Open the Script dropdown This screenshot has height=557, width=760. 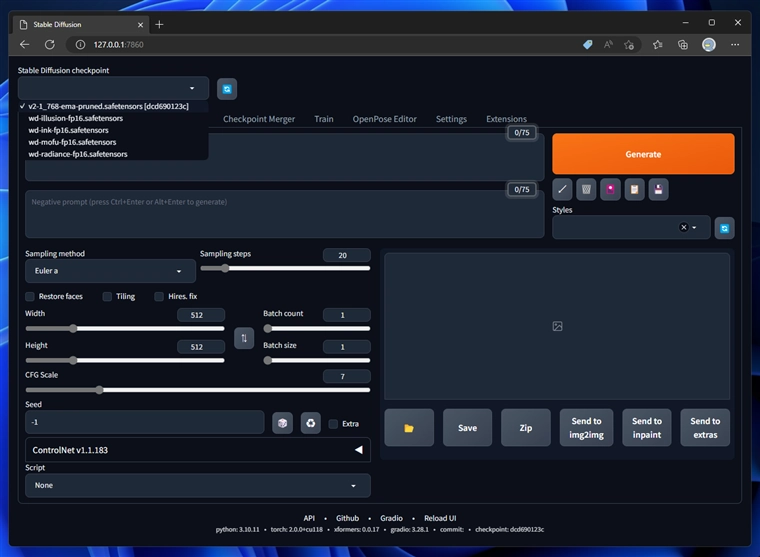coord(197,485)
